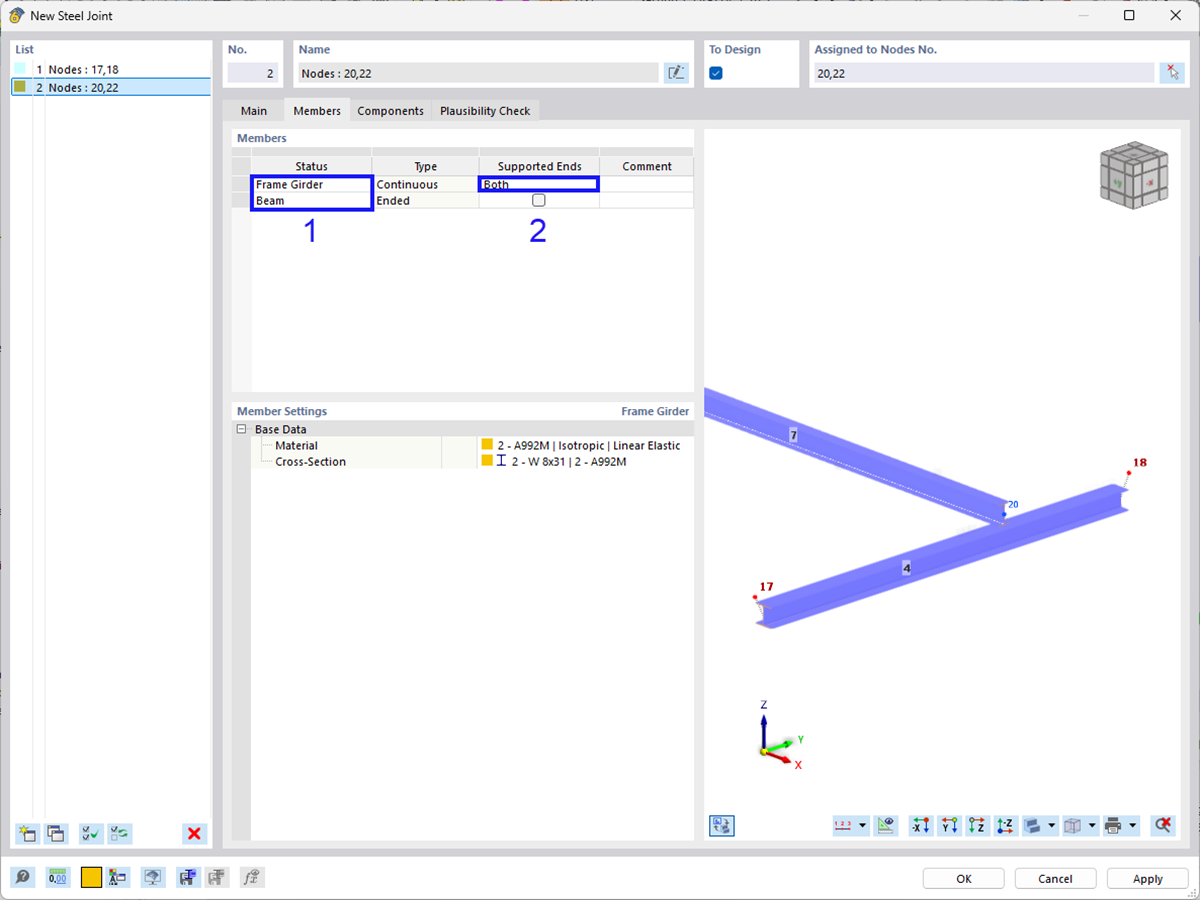
Task: Click the navigation cube in preview
Action: click(1135, 178)
